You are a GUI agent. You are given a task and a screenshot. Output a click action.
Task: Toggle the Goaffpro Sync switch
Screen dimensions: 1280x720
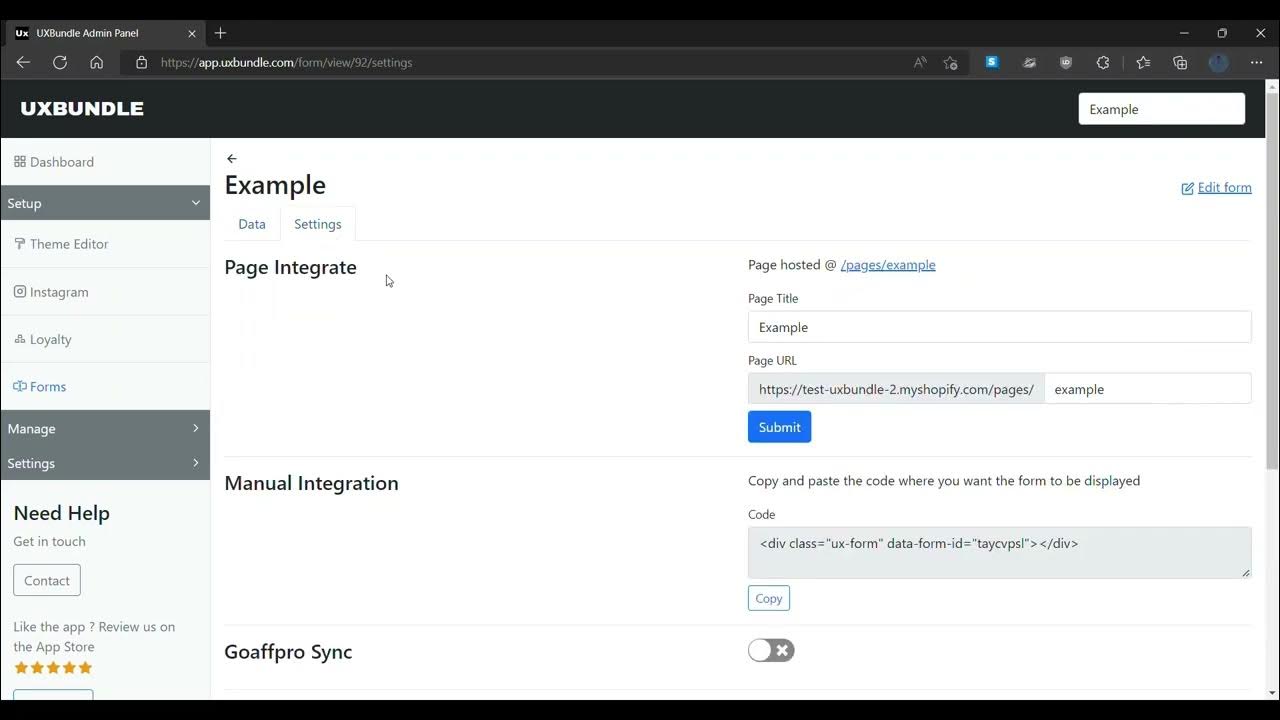pyautogui.click(x=771, y=651)
